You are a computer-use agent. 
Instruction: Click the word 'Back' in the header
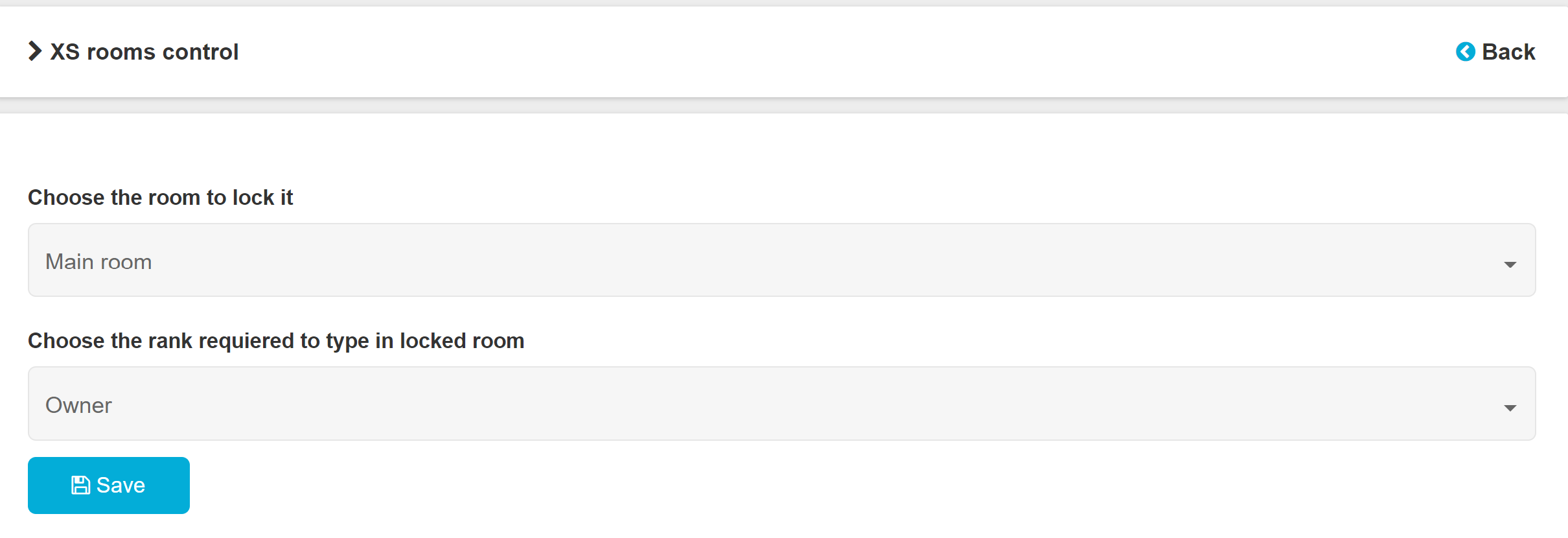pos(1508,52)
